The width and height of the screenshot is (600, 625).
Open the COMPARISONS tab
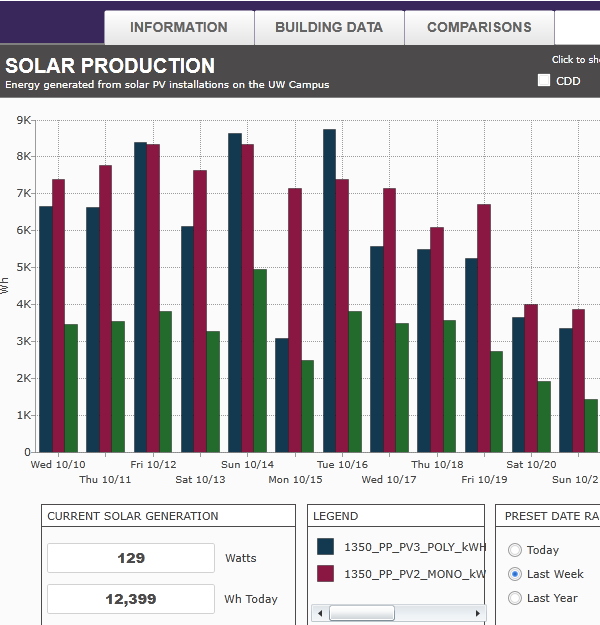coord(479,28)
